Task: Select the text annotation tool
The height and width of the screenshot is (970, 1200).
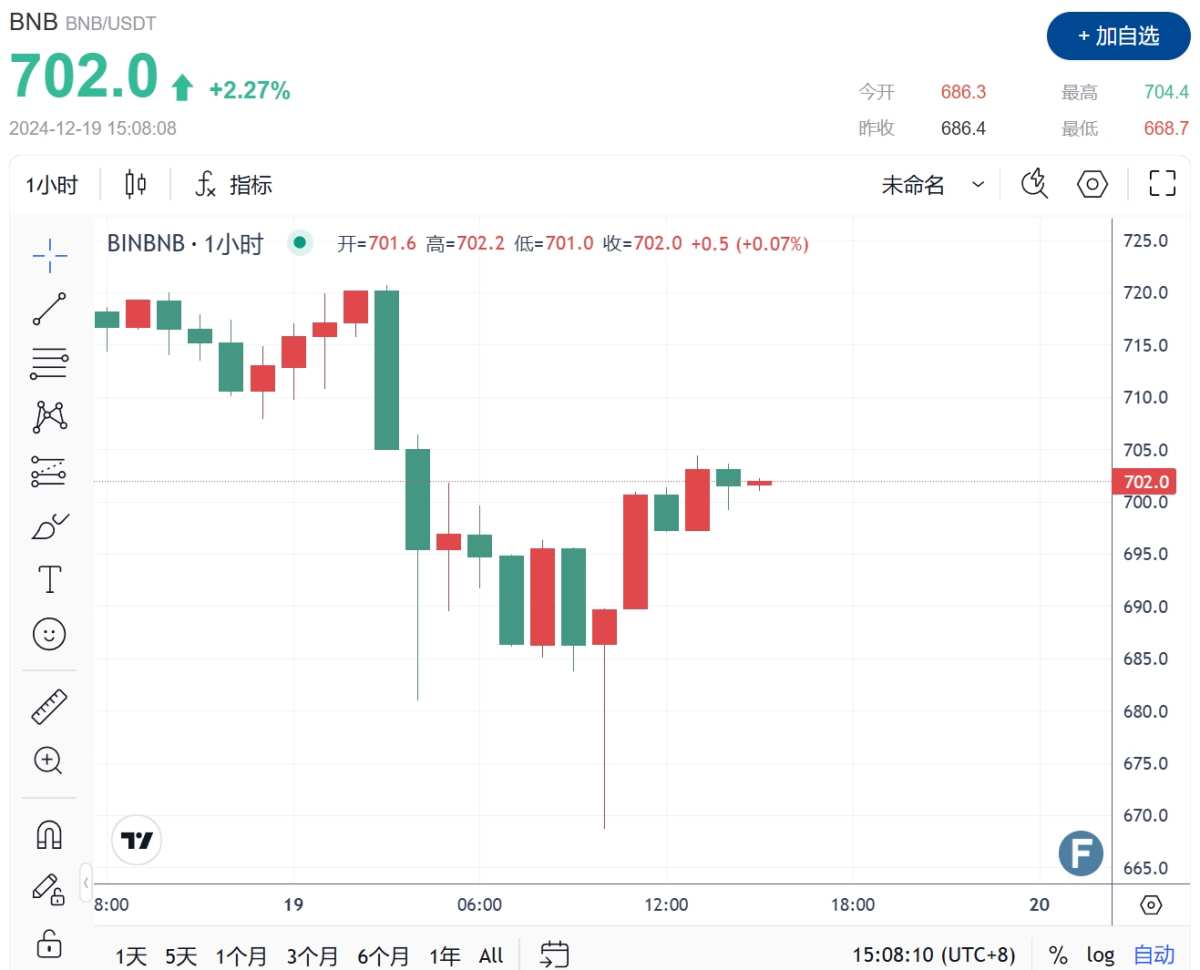Action: (49, 579)
